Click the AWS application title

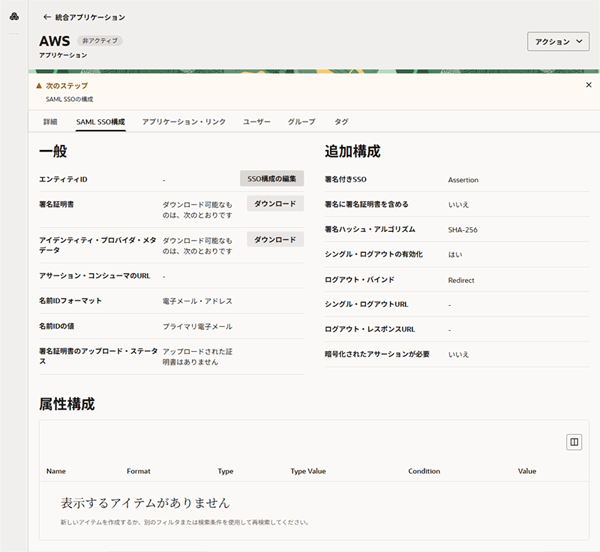tap(55, 41)
